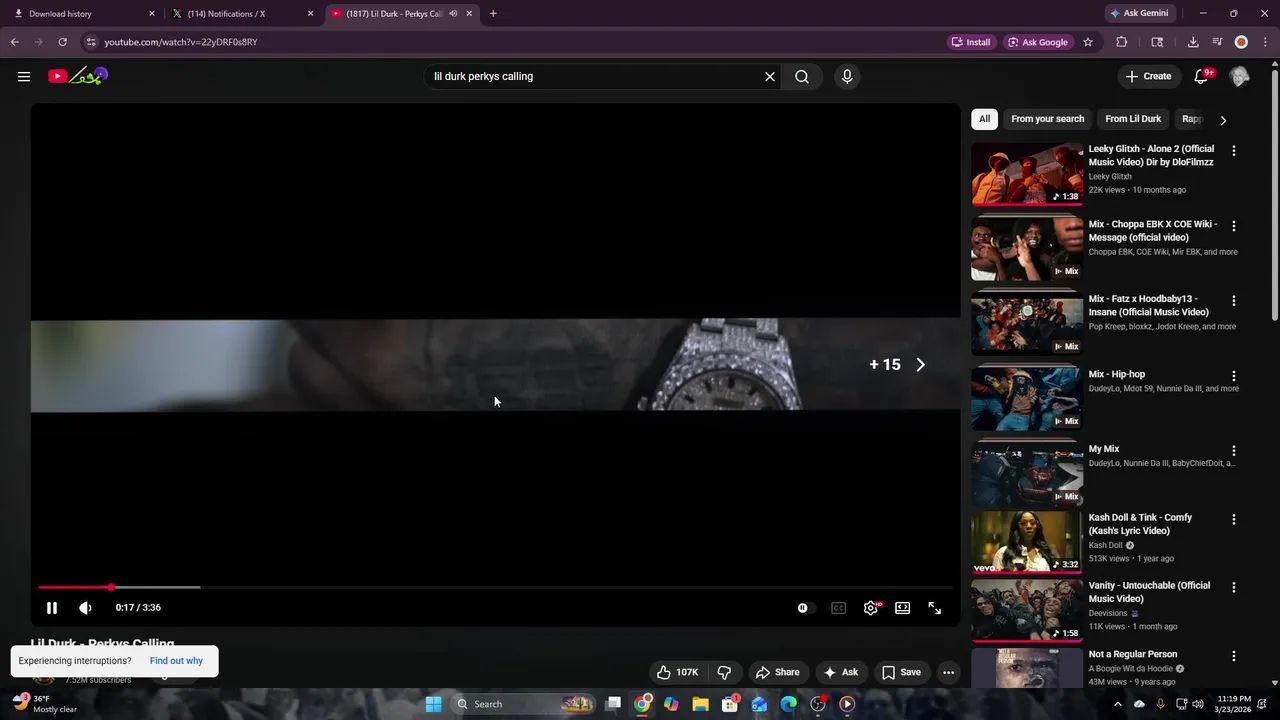Image resolution: width=1280 pixels, height=720 pixels.
Task: Open player settings gear
Action: 871,607
